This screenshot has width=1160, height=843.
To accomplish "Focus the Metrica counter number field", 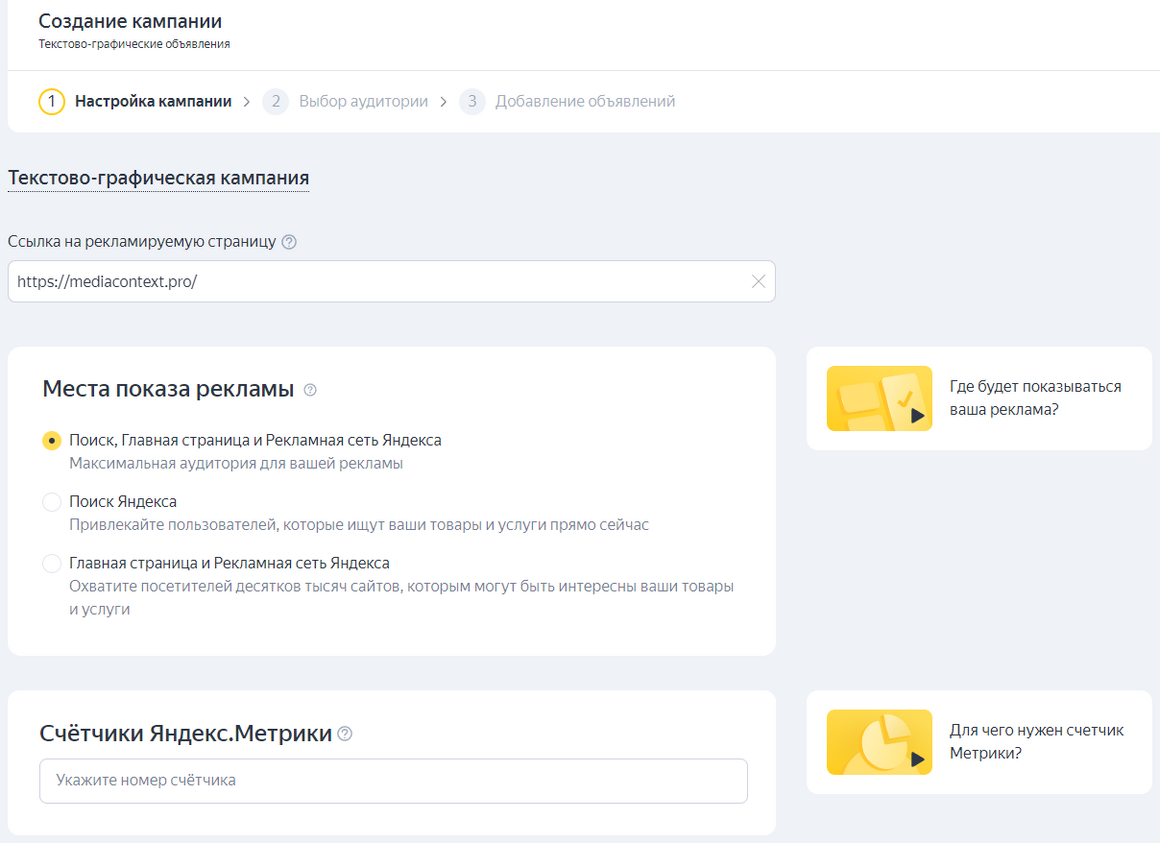I will [x=394, y=781].
